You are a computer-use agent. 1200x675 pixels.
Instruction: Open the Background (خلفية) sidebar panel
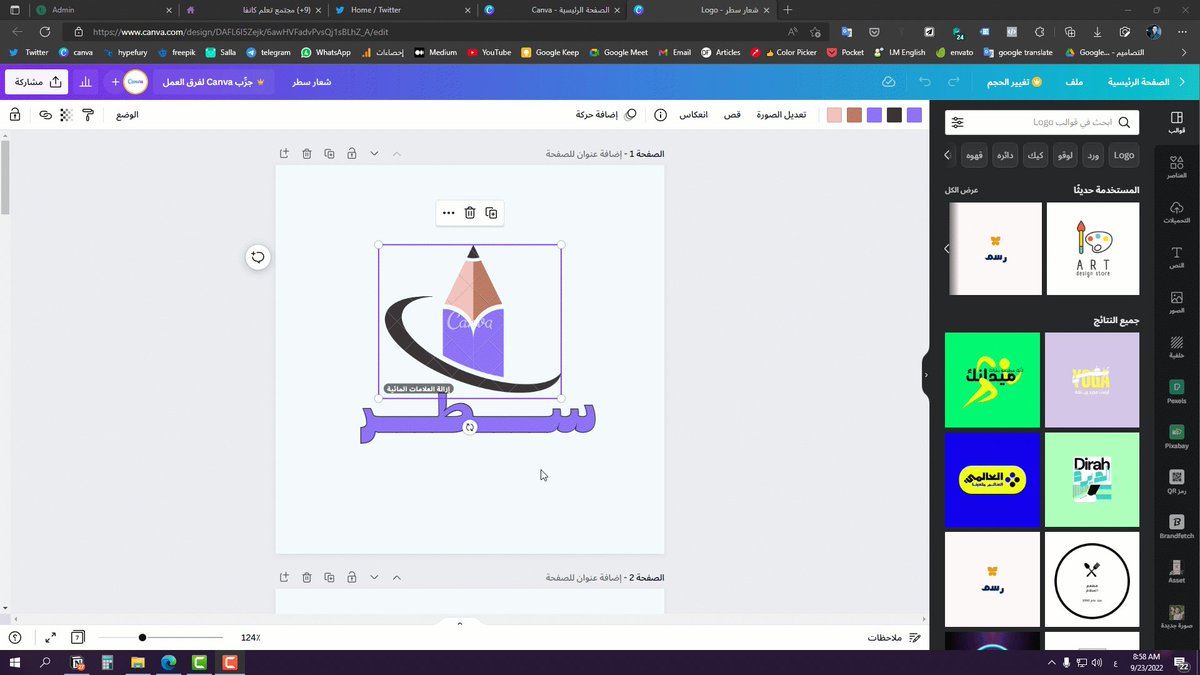point(1176,347)
